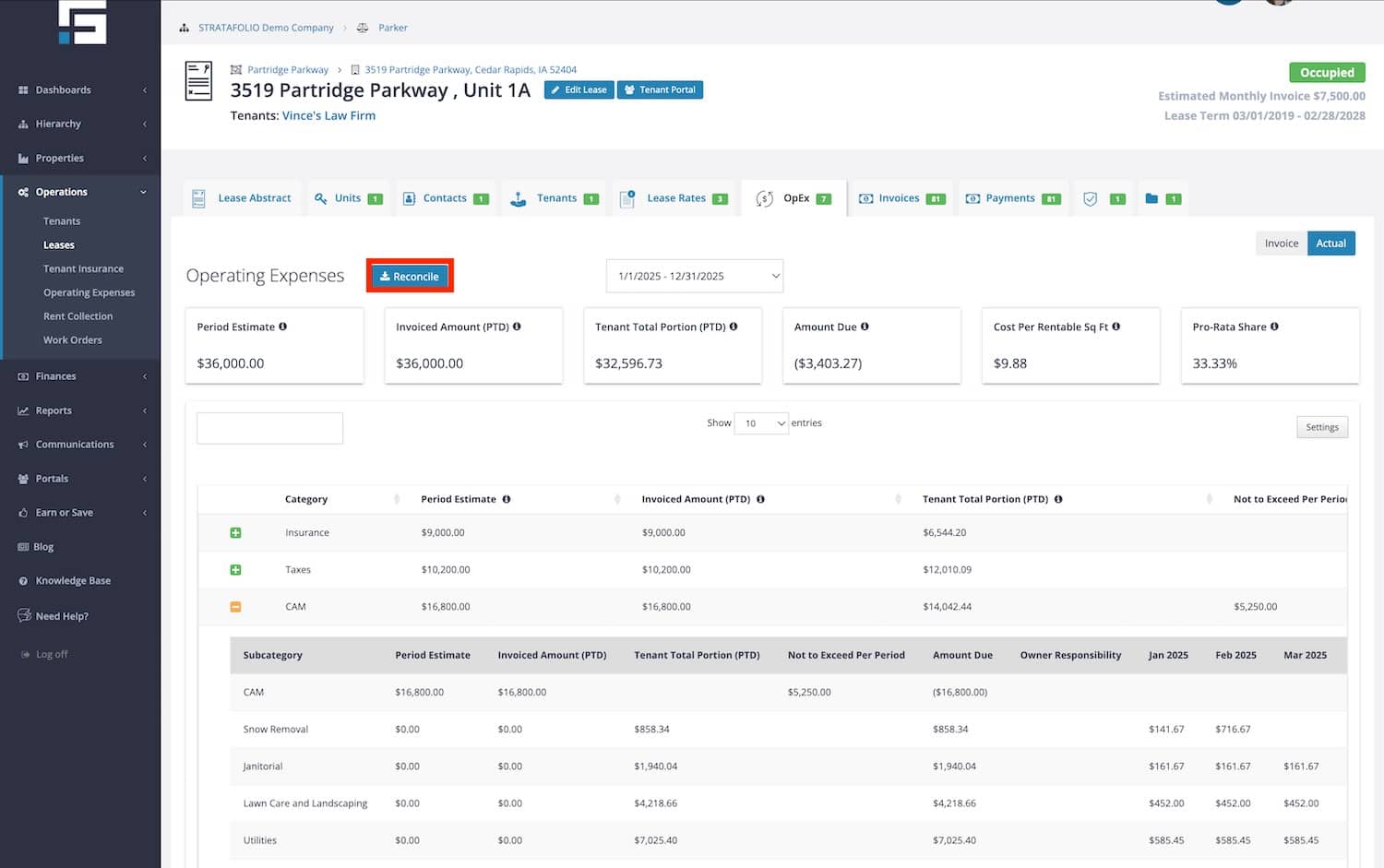Click the Period Estimate info icon

[282, 327]
